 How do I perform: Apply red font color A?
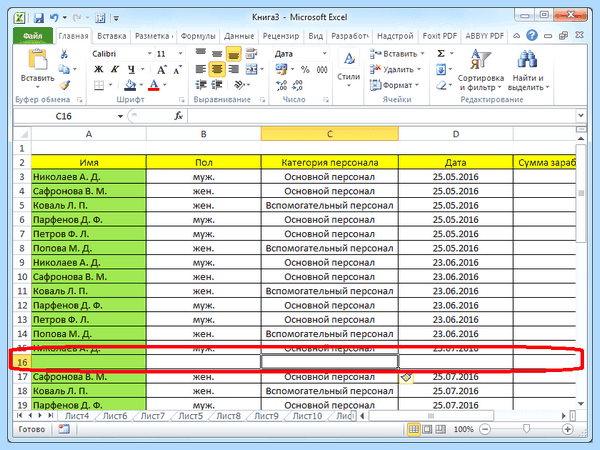coord(153,85)
